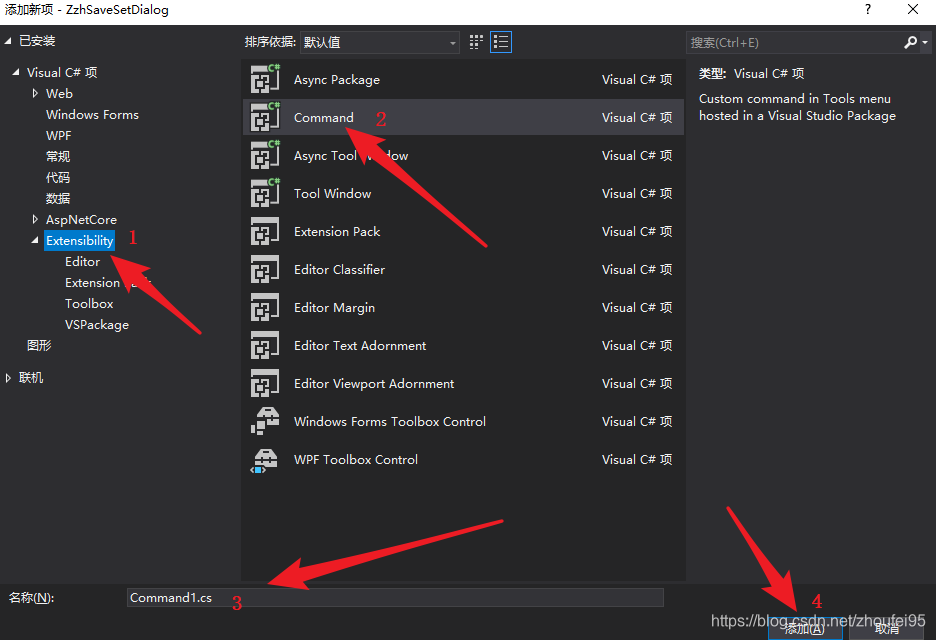This screenshot has height=640, width=936.
Task: Collapse the Extensibility tree node
Action: [x=35, y=240]
